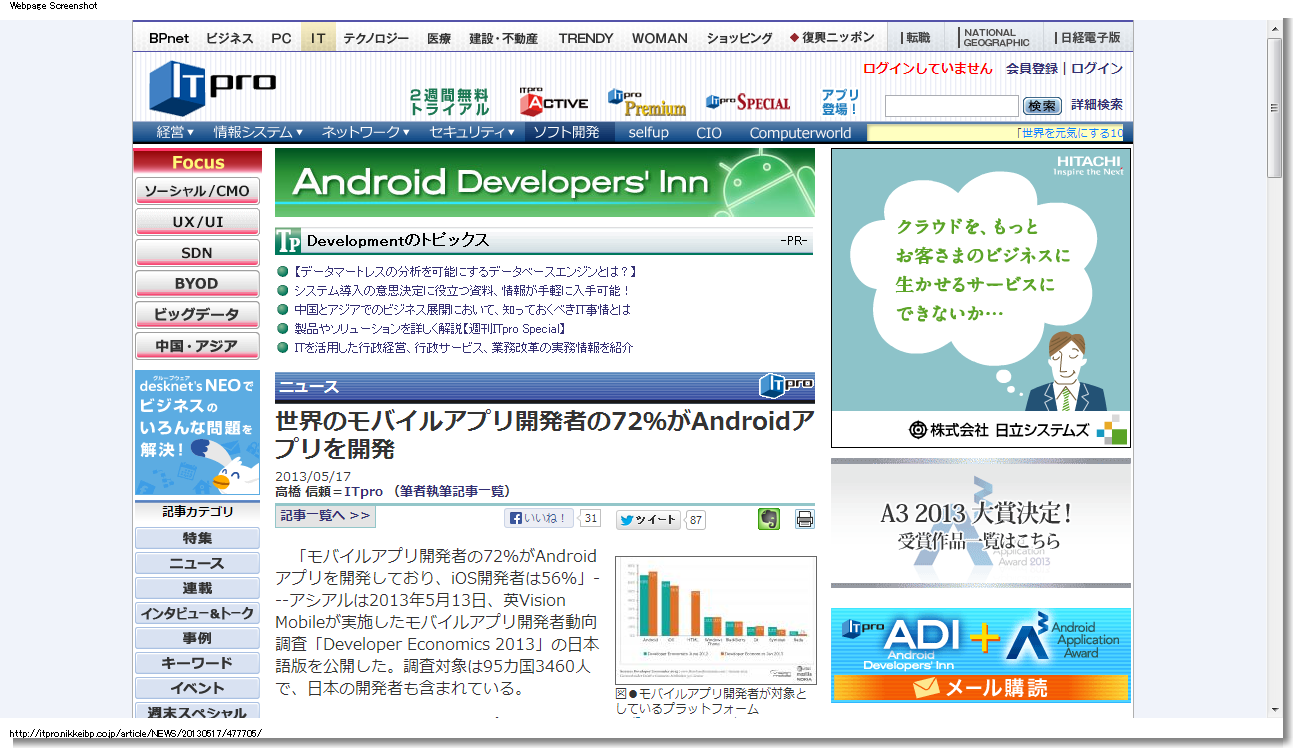Open the CIO navigation tab
The image size is (1293, 748).
point(709,132)
